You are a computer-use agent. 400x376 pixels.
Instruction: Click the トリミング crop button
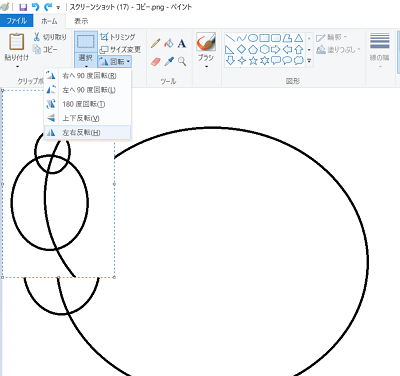click(118, 37)
